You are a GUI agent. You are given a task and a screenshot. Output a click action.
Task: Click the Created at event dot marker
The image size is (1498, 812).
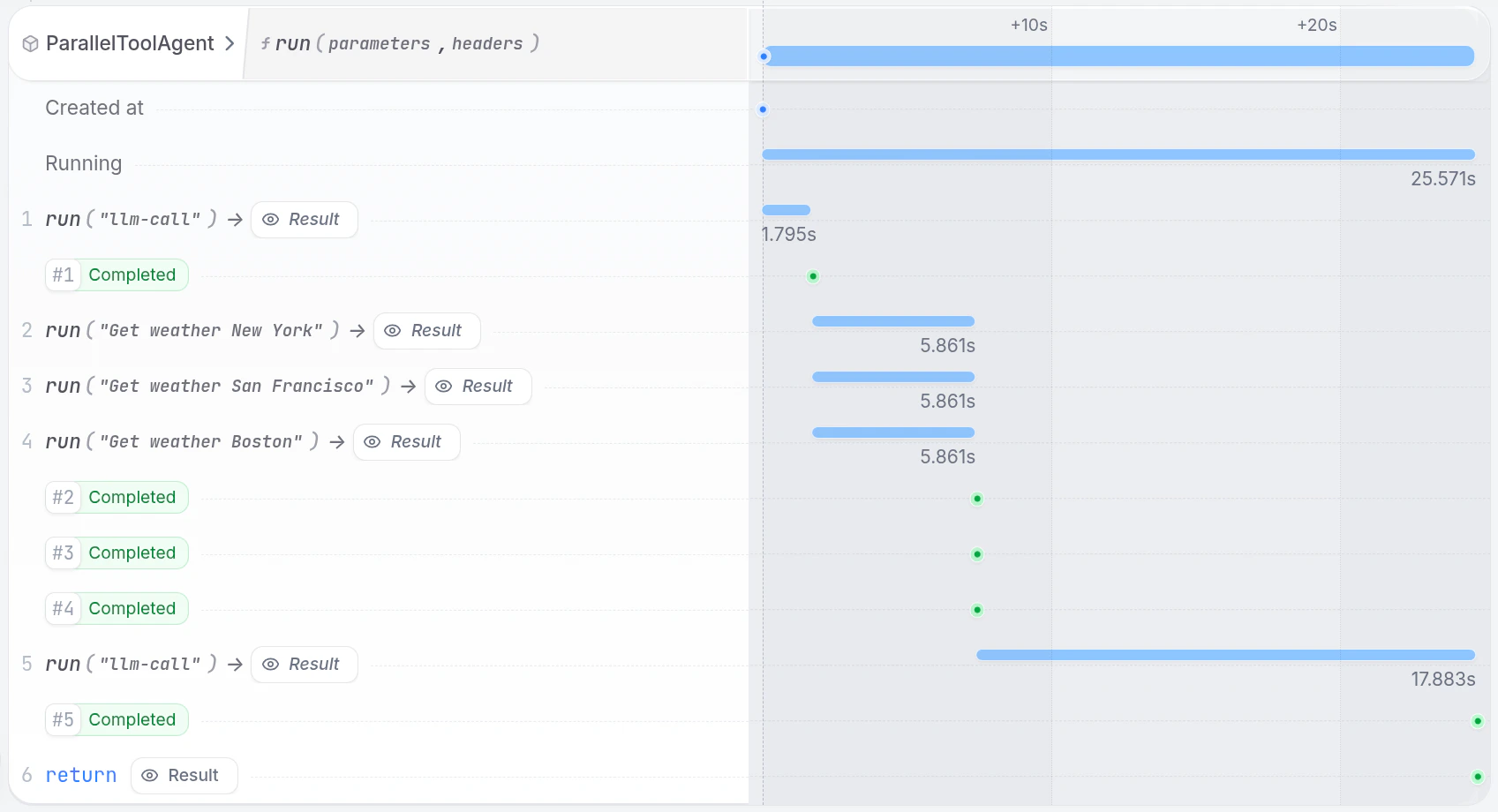pos(763,109)
